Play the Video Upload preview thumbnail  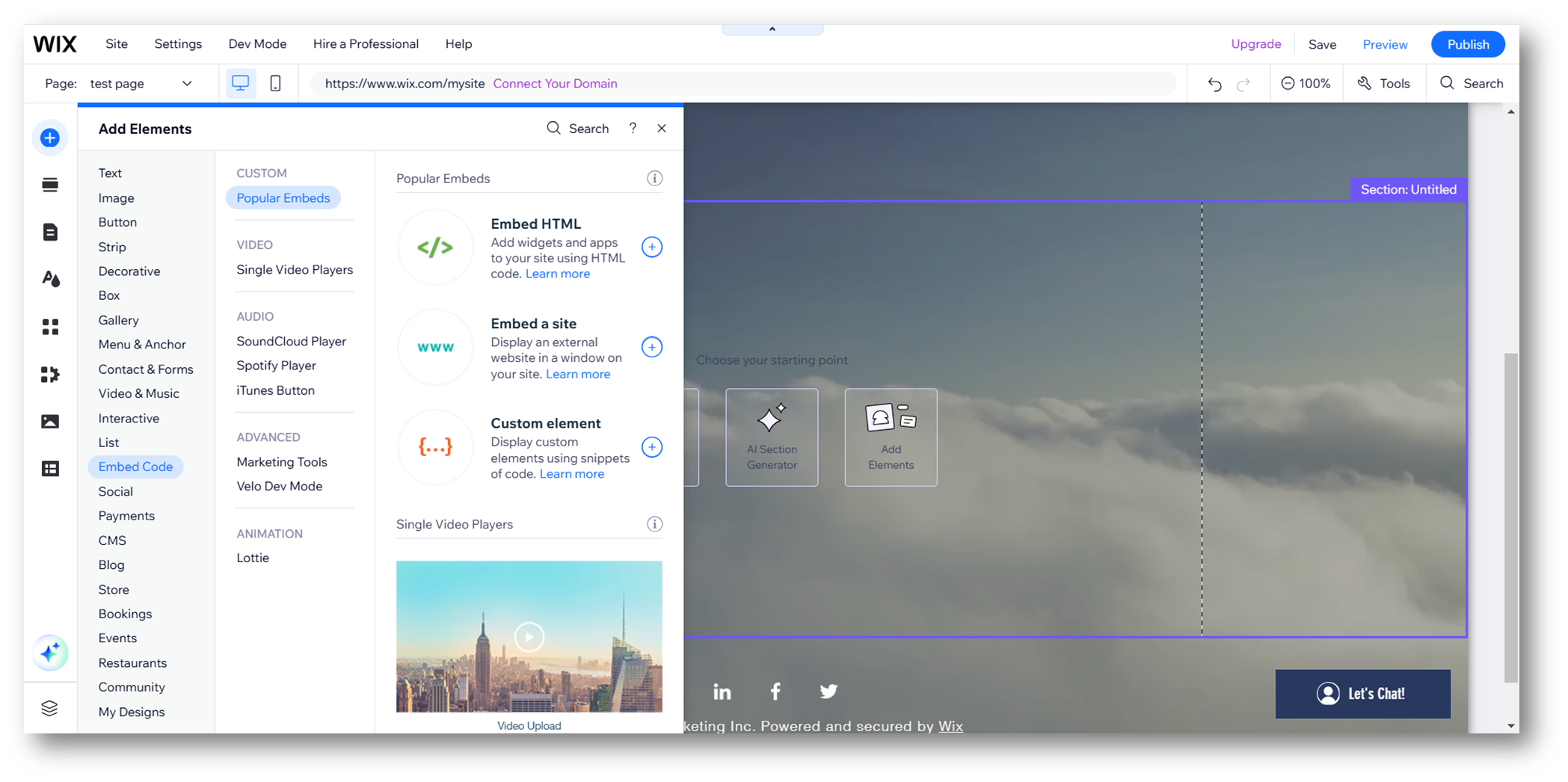pyautogui.click(x=529, y=636)
